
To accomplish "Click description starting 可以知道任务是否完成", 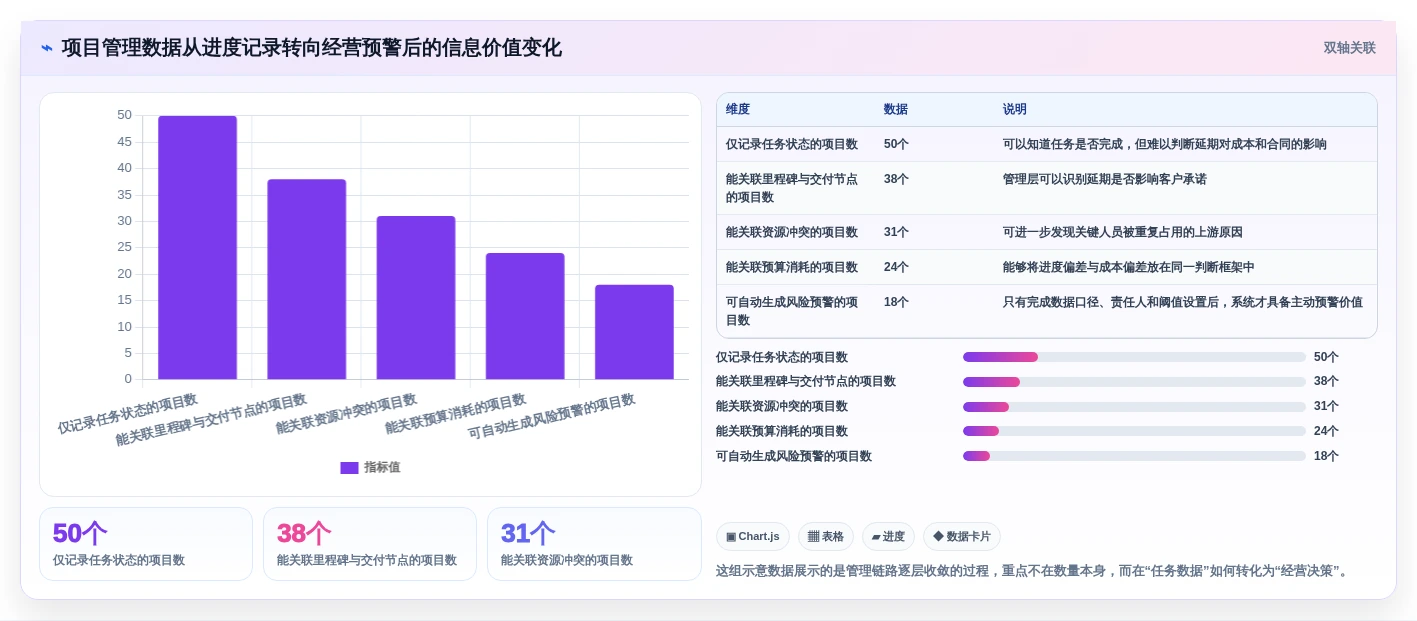I will point(1165,144).
